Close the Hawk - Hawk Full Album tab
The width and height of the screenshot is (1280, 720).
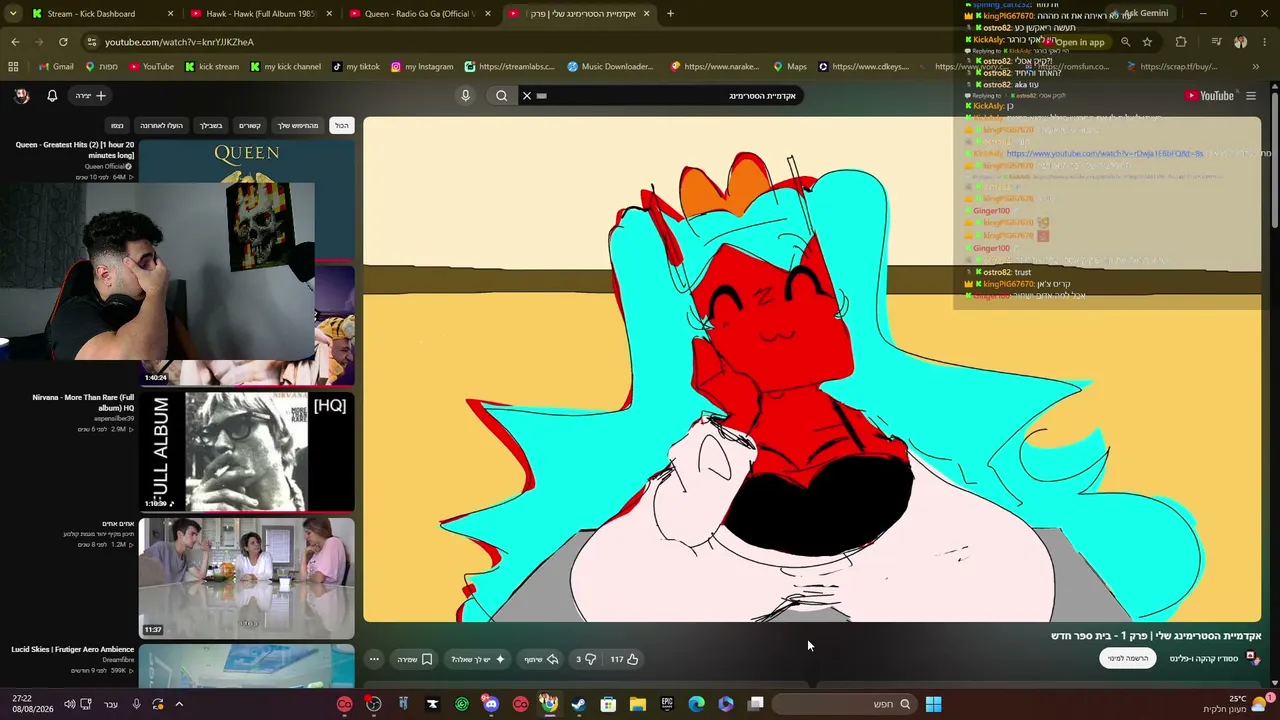[x=329, y=14]
